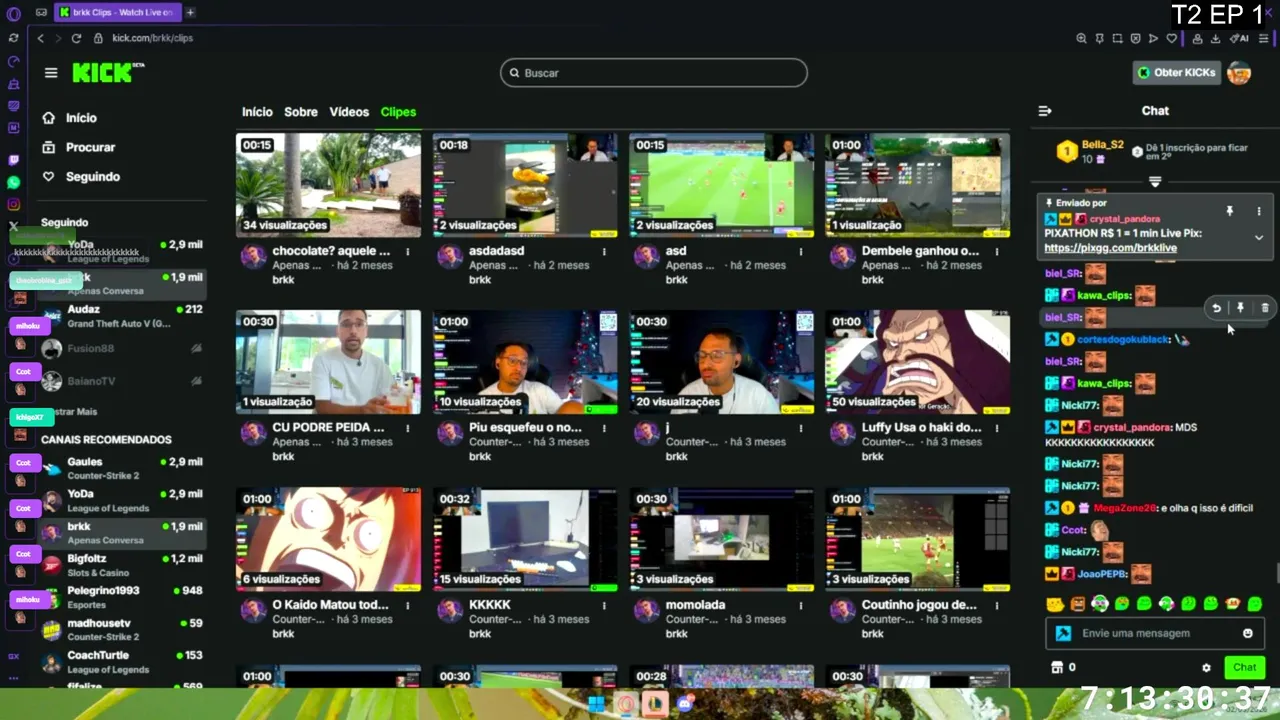Screen dimensions: 1280x720
Task: Open the Windows Start button on taskbar
Action: (x=596, y=704)
